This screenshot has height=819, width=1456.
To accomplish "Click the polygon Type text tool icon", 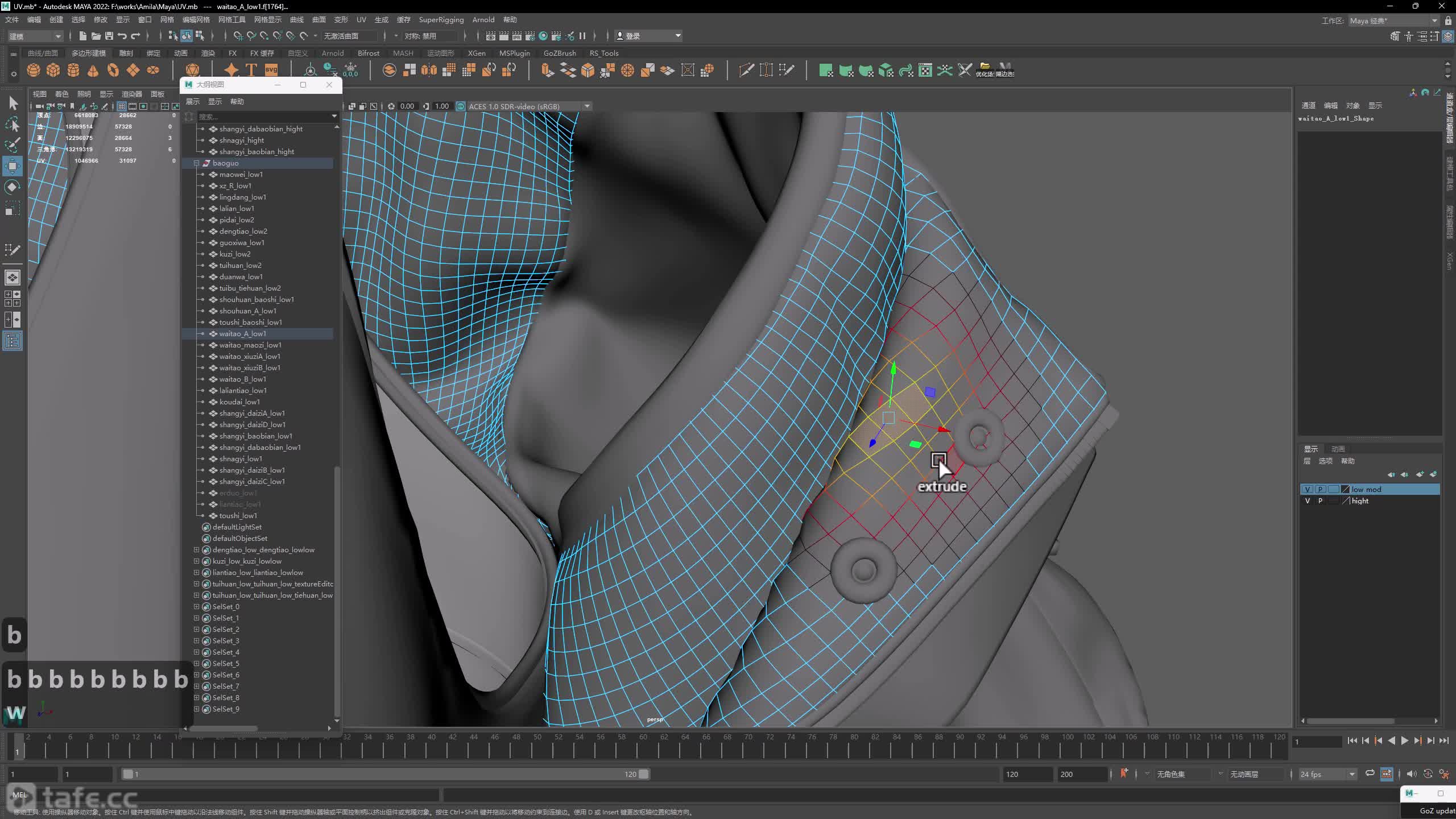I will (x=251, y=70).
